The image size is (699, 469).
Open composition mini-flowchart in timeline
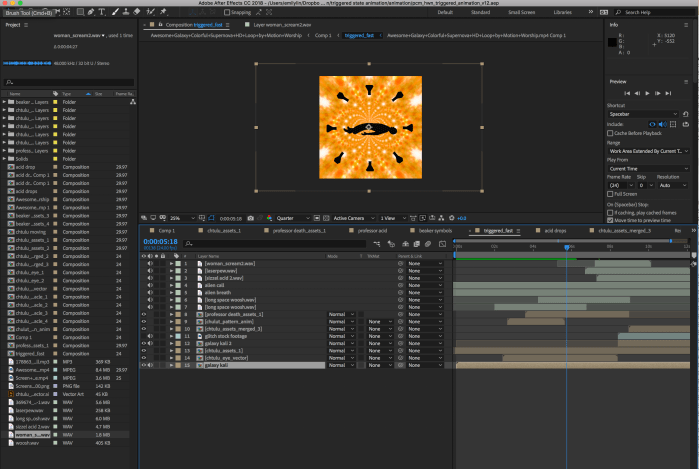pyautogui.click(x=377, y=244)
